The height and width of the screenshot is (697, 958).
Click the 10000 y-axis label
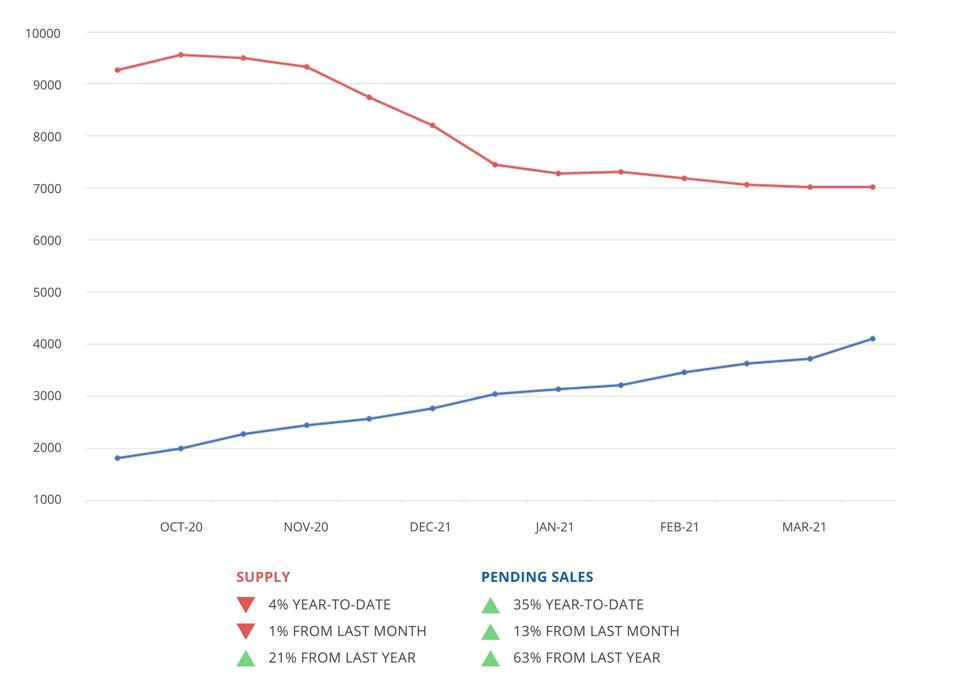pyautogui.click(x=43, y=33)
